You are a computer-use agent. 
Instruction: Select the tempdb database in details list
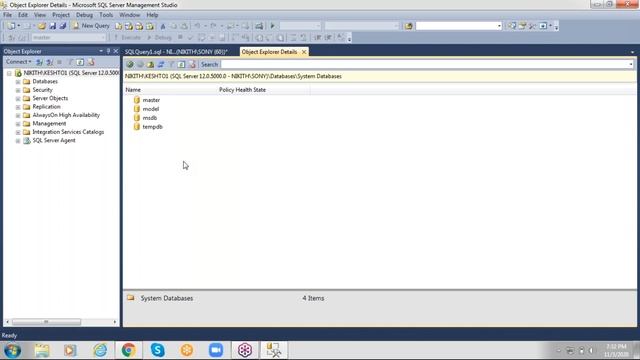(x=152, y=127)
